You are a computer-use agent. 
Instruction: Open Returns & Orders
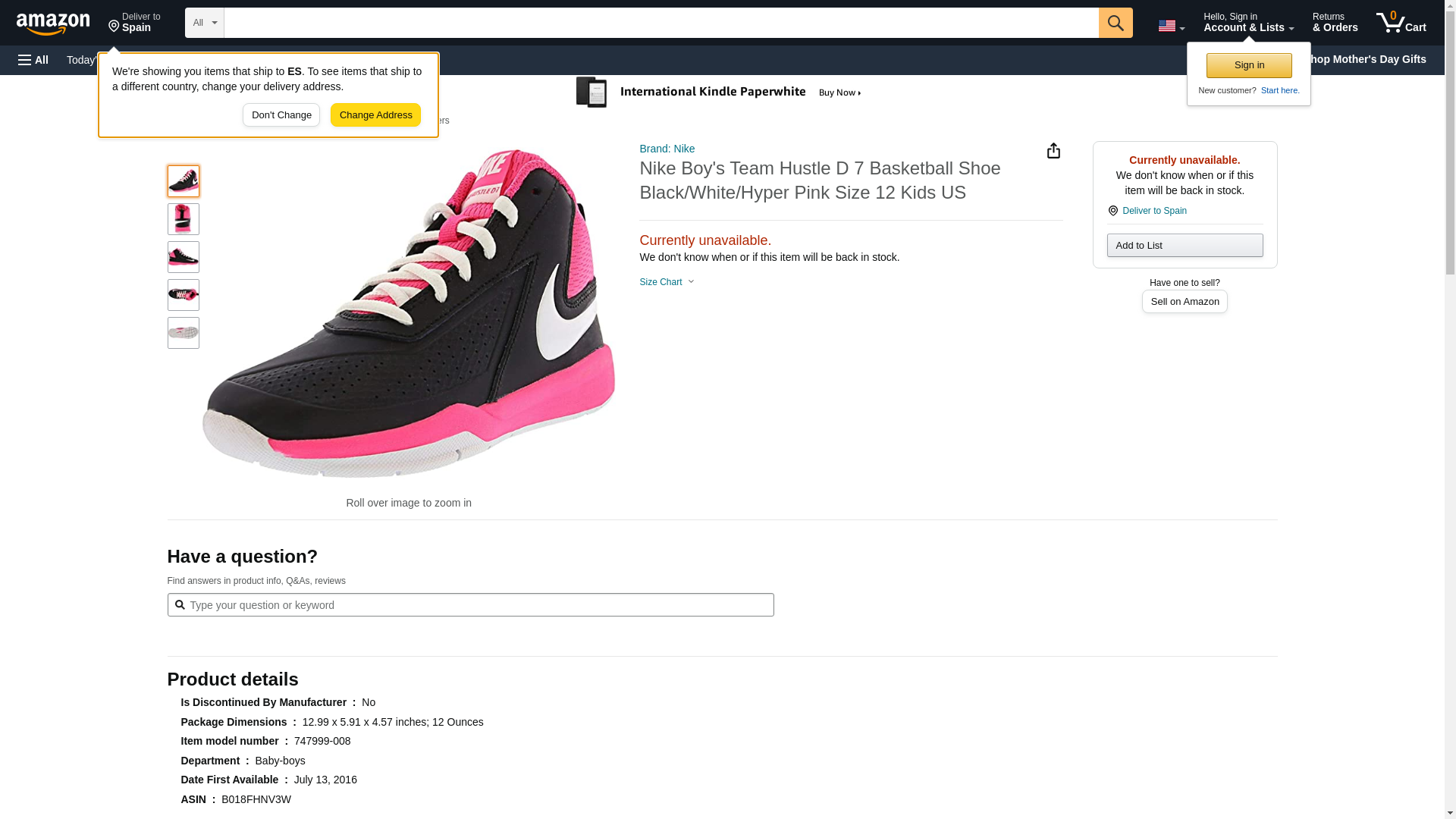coord(1334,23)
